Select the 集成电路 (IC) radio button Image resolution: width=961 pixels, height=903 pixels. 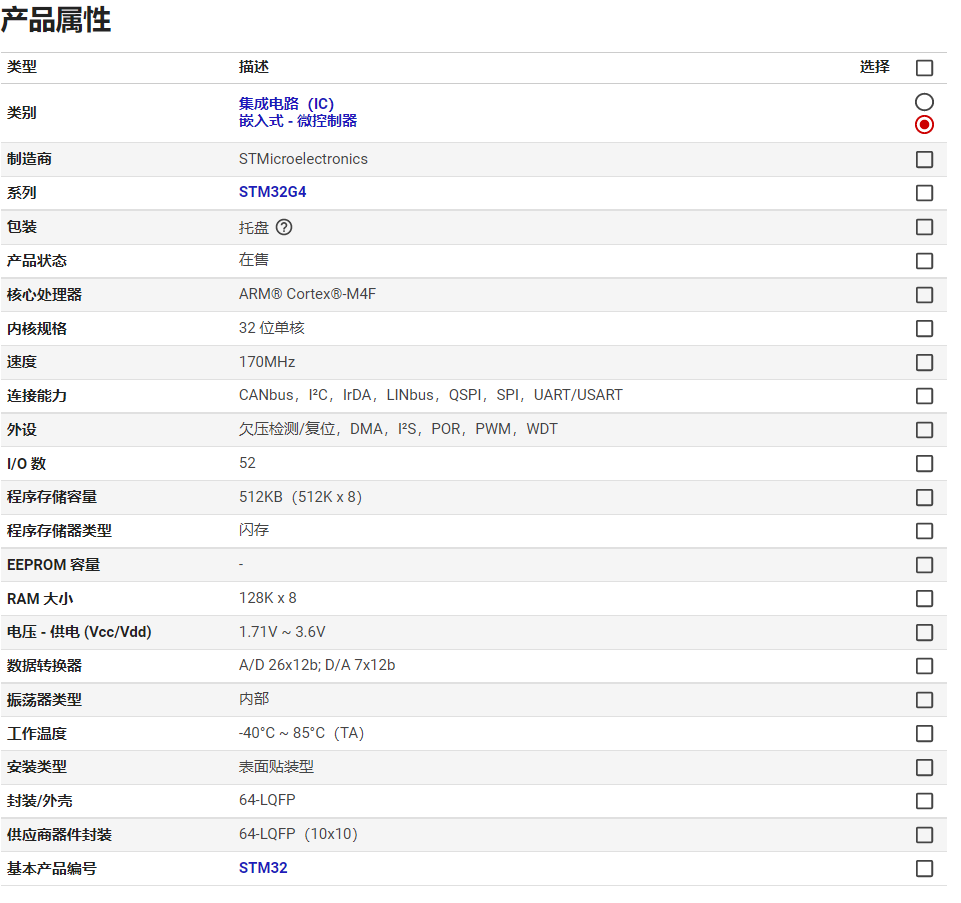point(924,102)
